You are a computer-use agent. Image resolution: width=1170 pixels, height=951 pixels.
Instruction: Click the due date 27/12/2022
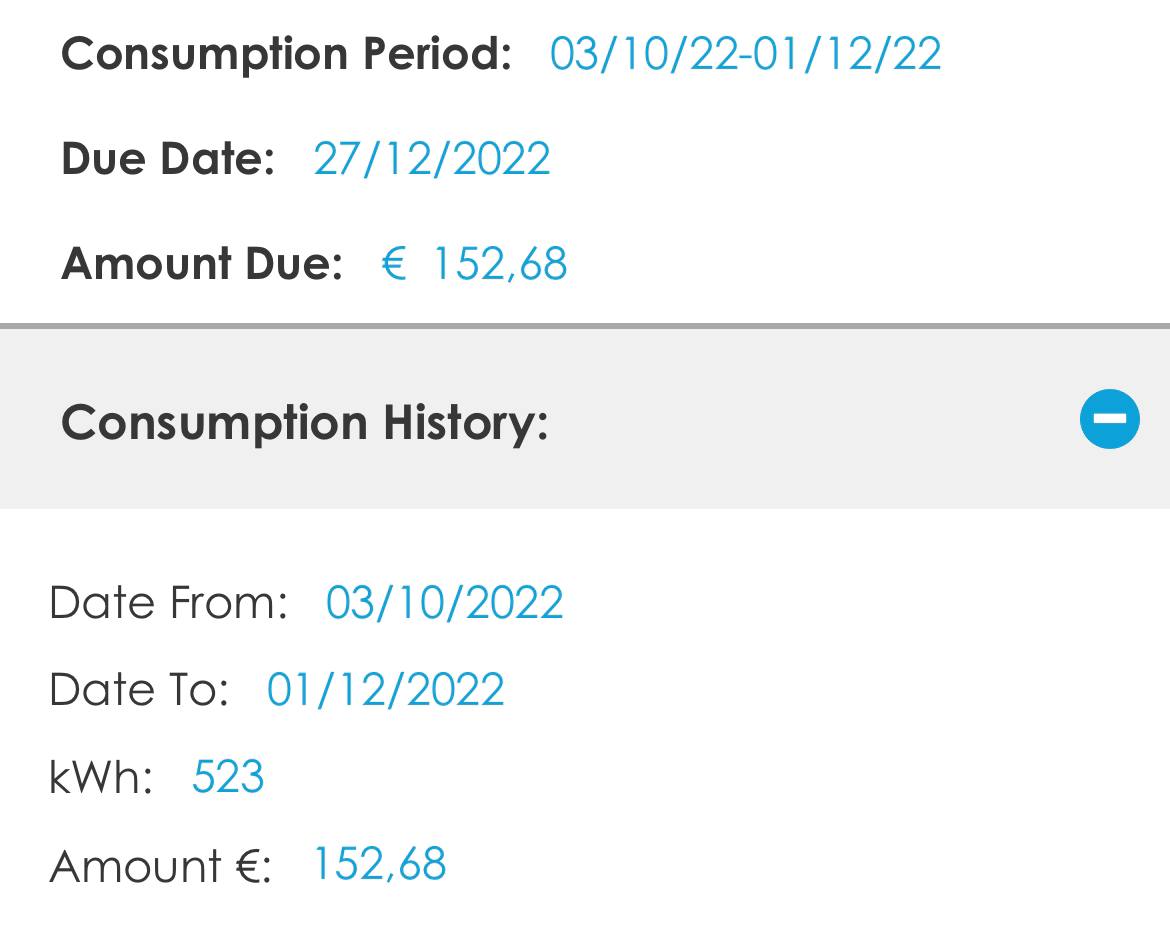coord(431,159)
